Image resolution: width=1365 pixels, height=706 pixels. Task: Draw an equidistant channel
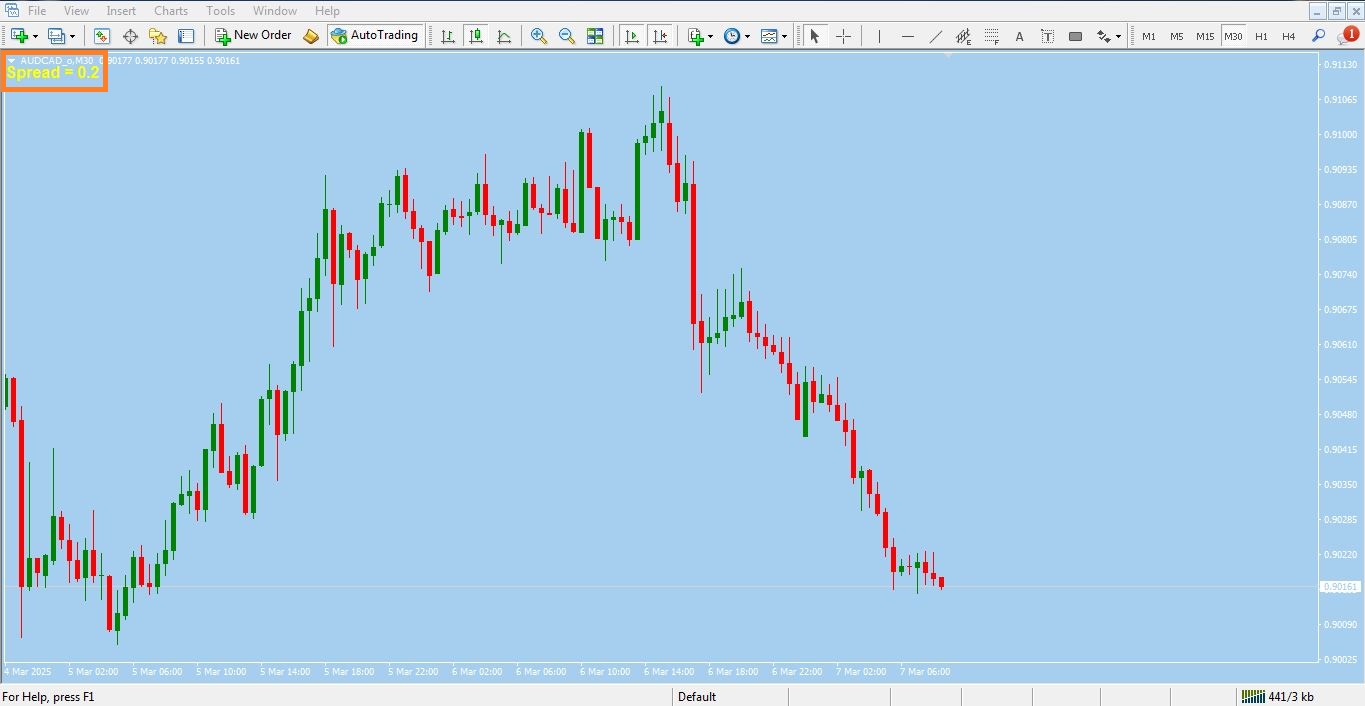point(963,36)
